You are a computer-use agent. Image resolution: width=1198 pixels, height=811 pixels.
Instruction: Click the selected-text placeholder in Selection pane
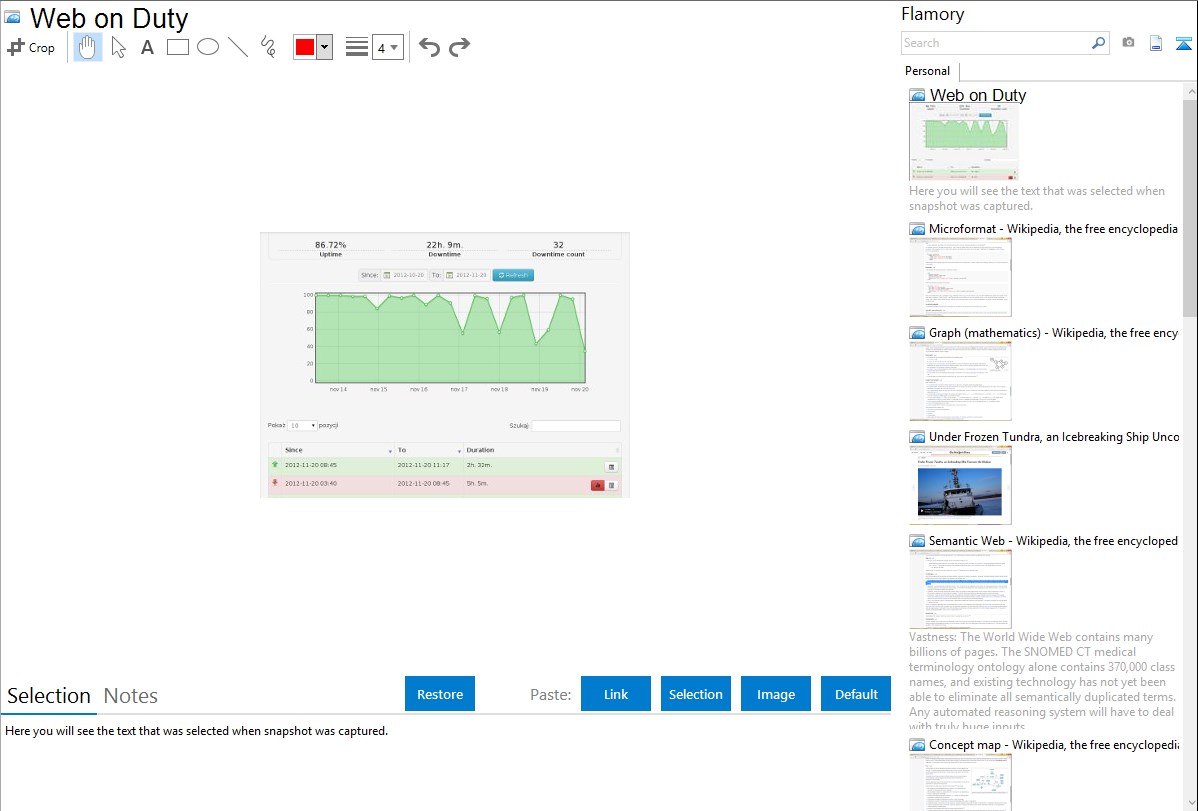pyautogui.click(x=196, y=731)
